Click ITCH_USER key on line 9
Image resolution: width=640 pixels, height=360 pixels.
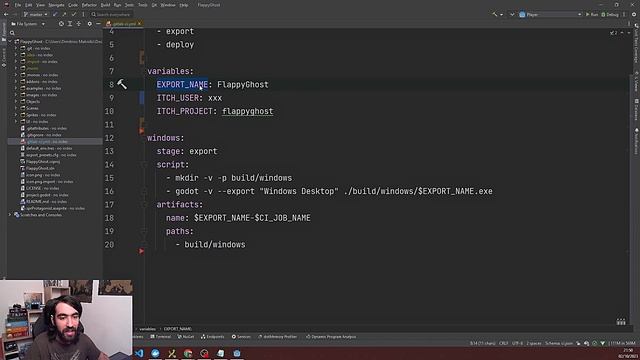[x=178, y=98]
